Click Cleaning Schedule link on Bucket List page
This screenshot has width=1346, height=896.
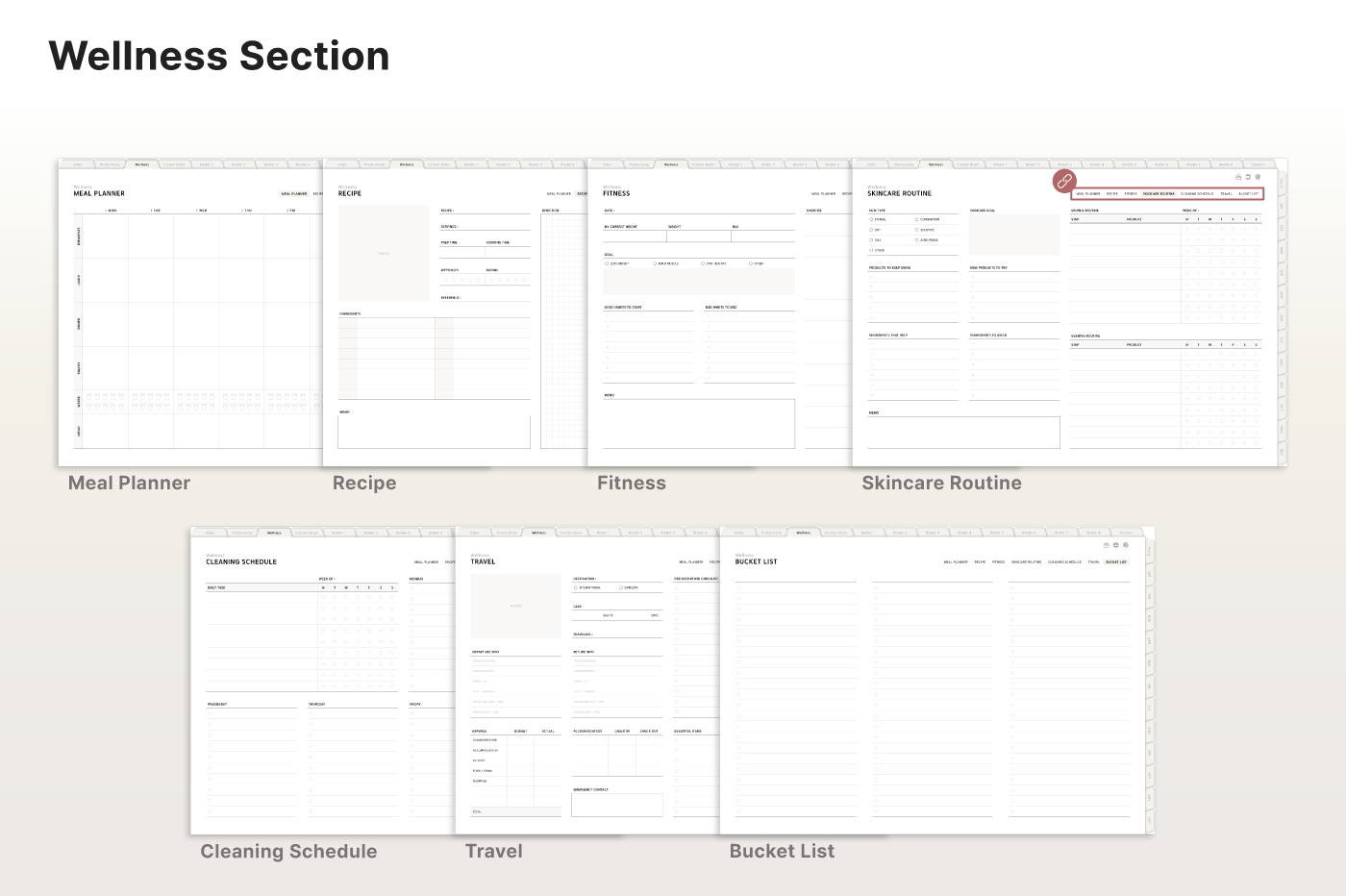pyautogui.click(x=1064, y=561)
